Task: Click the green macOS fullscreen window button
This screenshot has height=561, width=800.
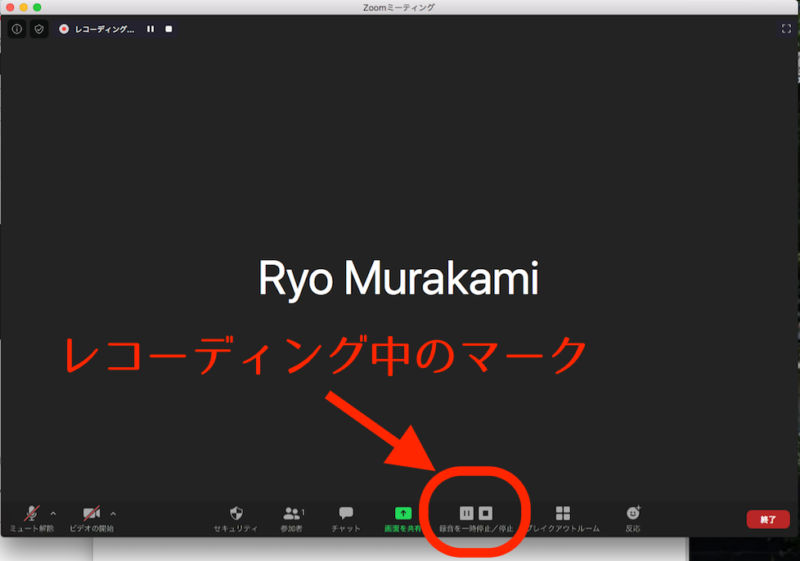Action: point(37,7)
